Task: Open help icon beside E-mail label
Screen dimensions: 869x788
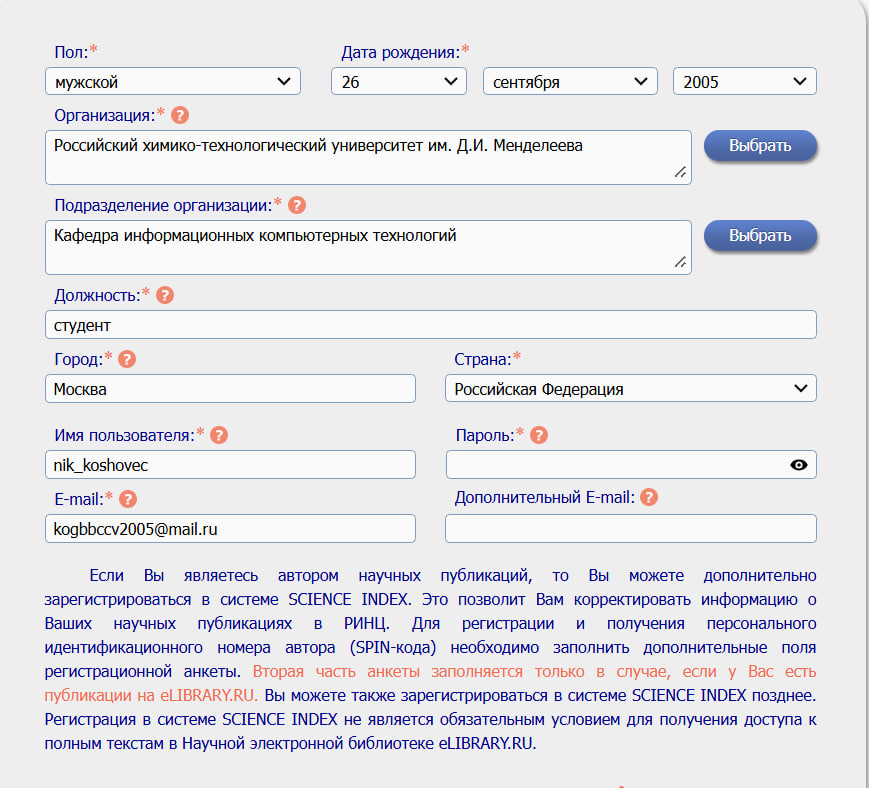Action: [x=128, y=498]
